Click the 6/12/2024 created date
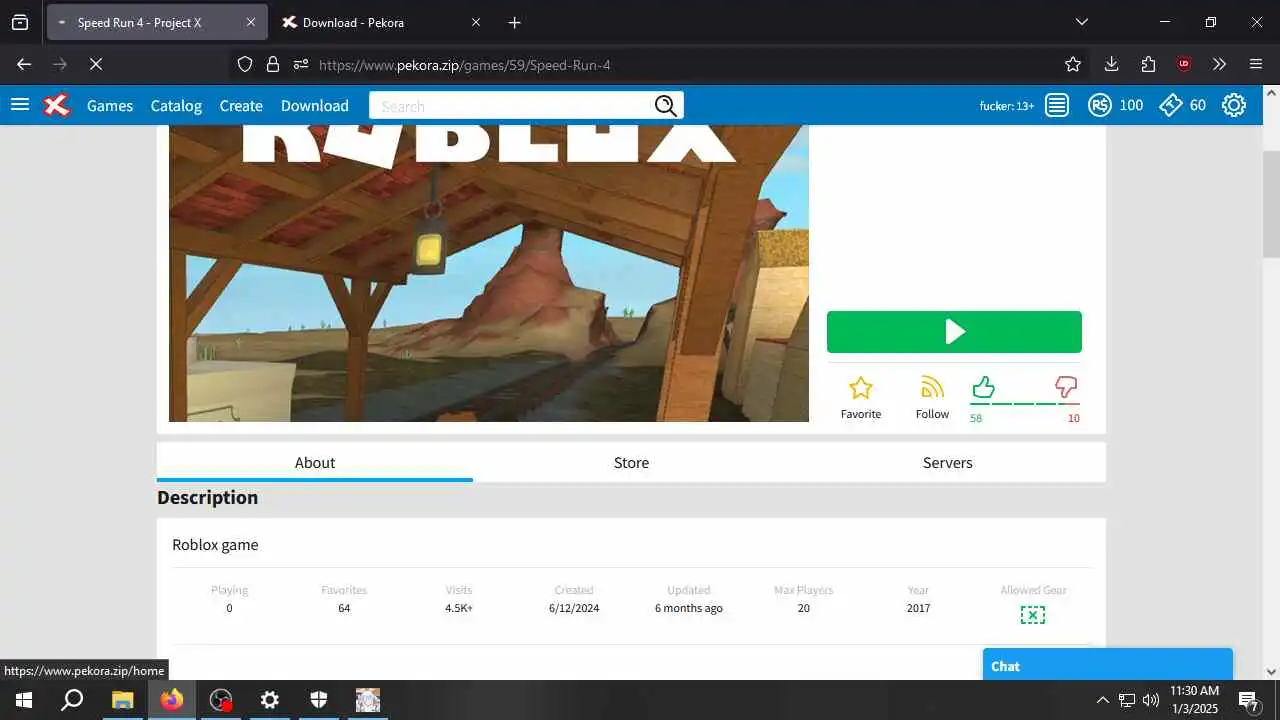The image size is (1280, 720). pyautogui.click(x=574, y=608)
